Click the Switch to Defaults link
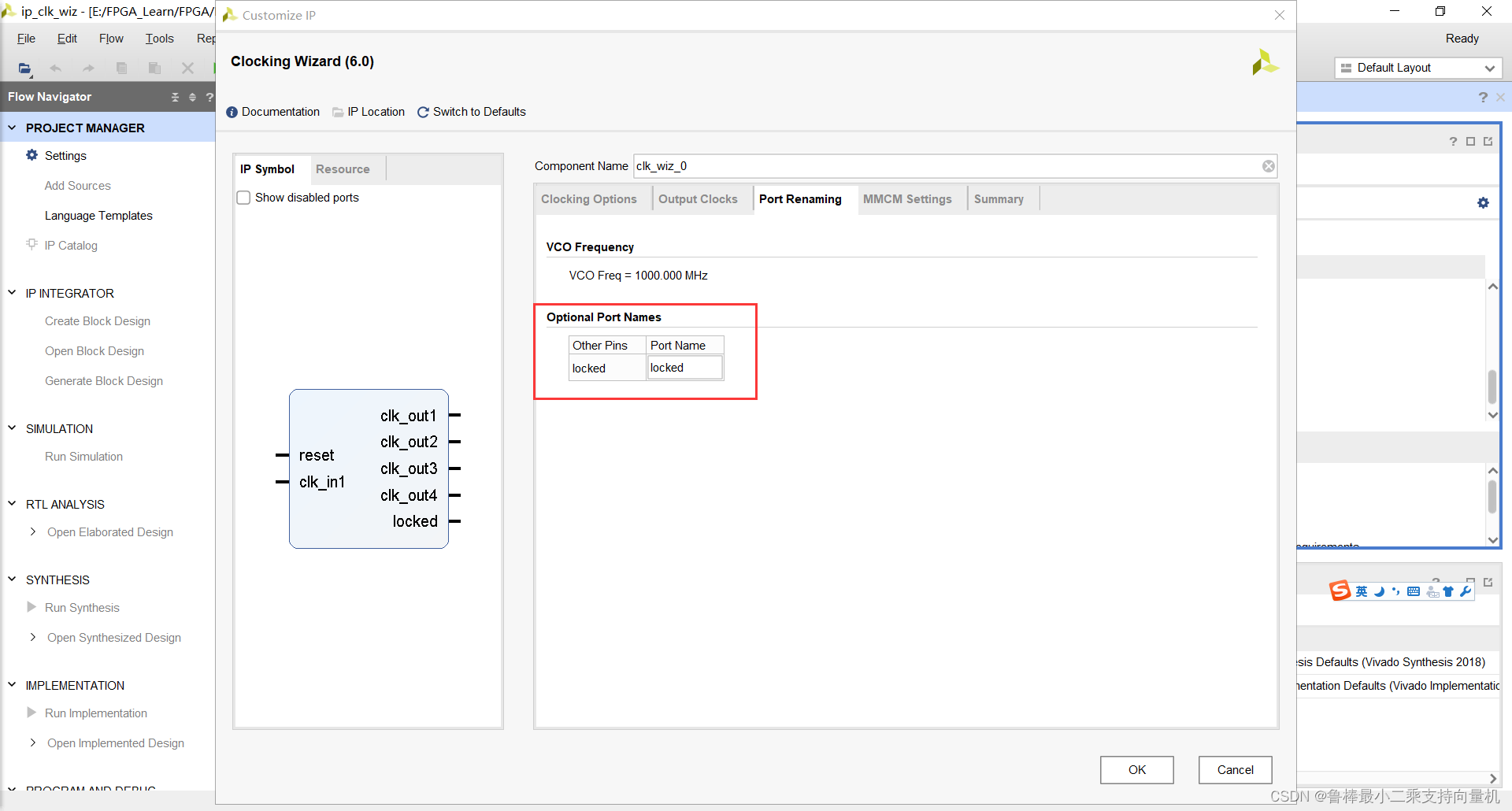The width and height of the screenshot is (1512, 811). 480,112
